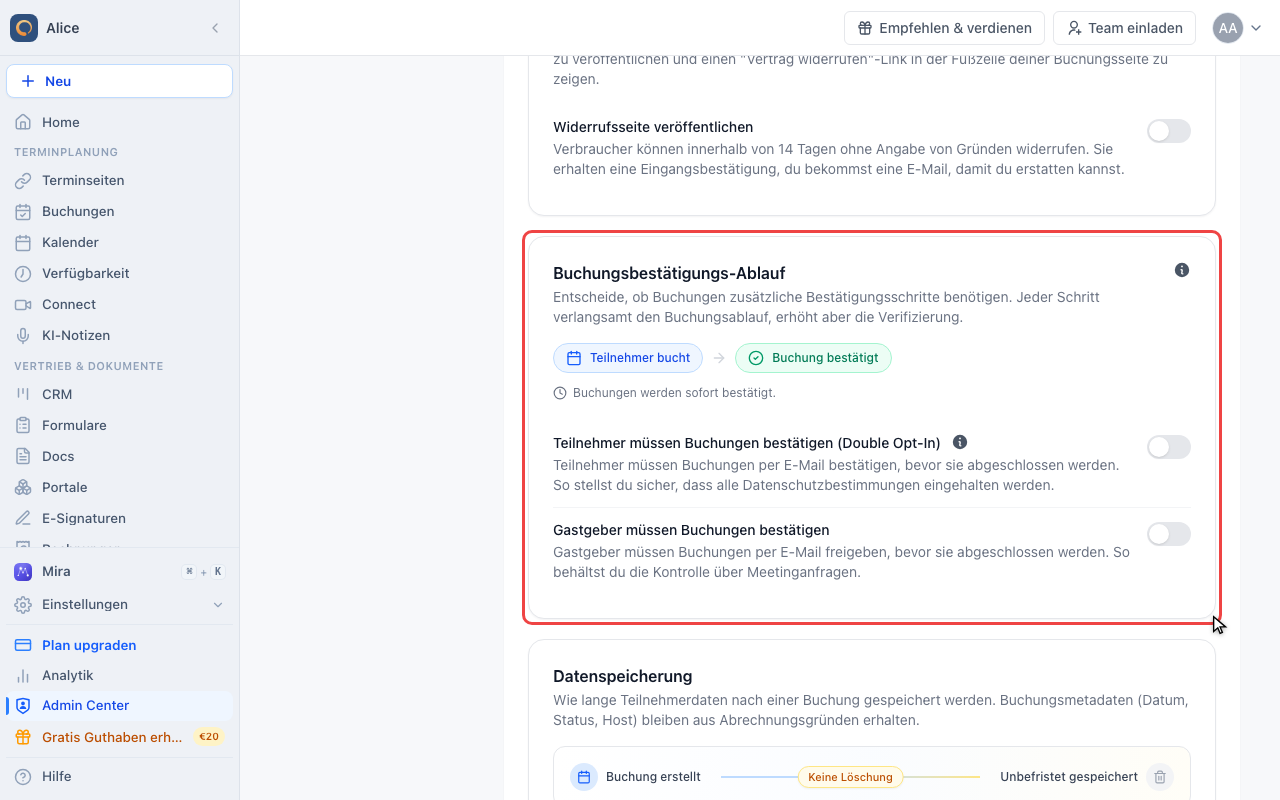The width and height of the screenshot is (1280, 800).
Task: Turn on Double Opt-In for Teilnehmer toggle
Action: point(1169,447)
